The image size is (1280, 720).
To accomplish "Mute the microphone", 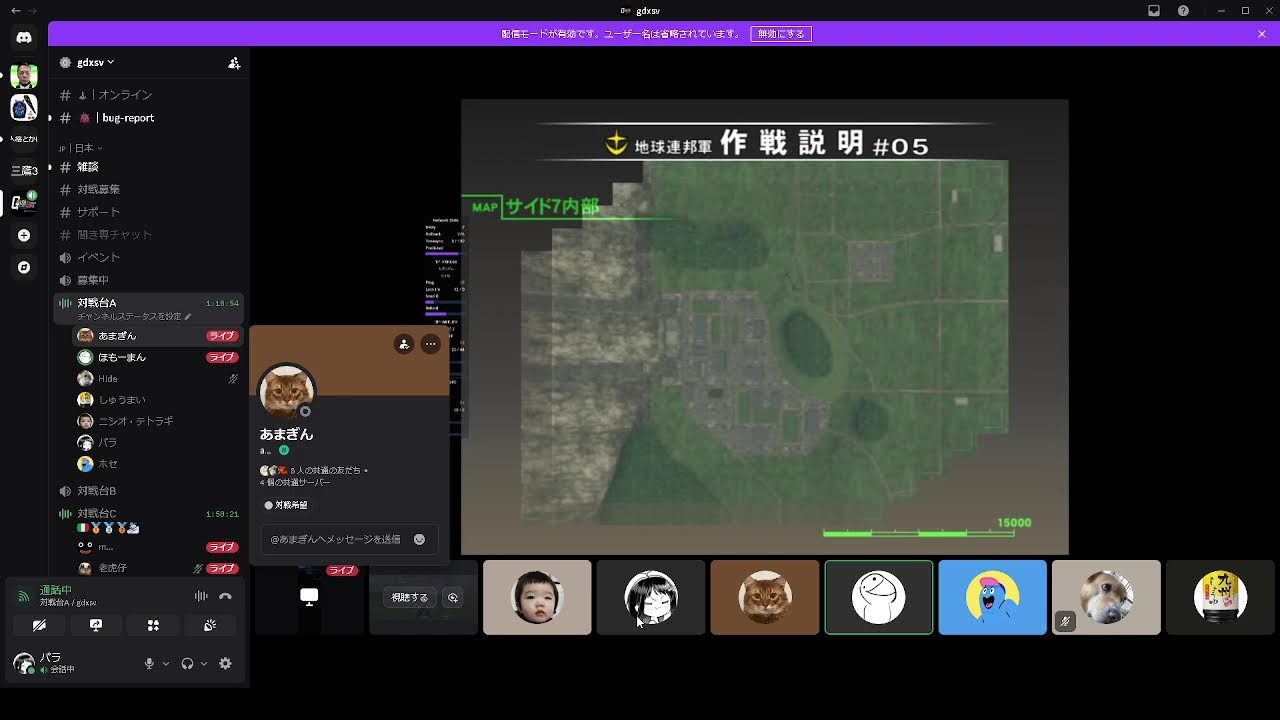I will pos(149,663).
